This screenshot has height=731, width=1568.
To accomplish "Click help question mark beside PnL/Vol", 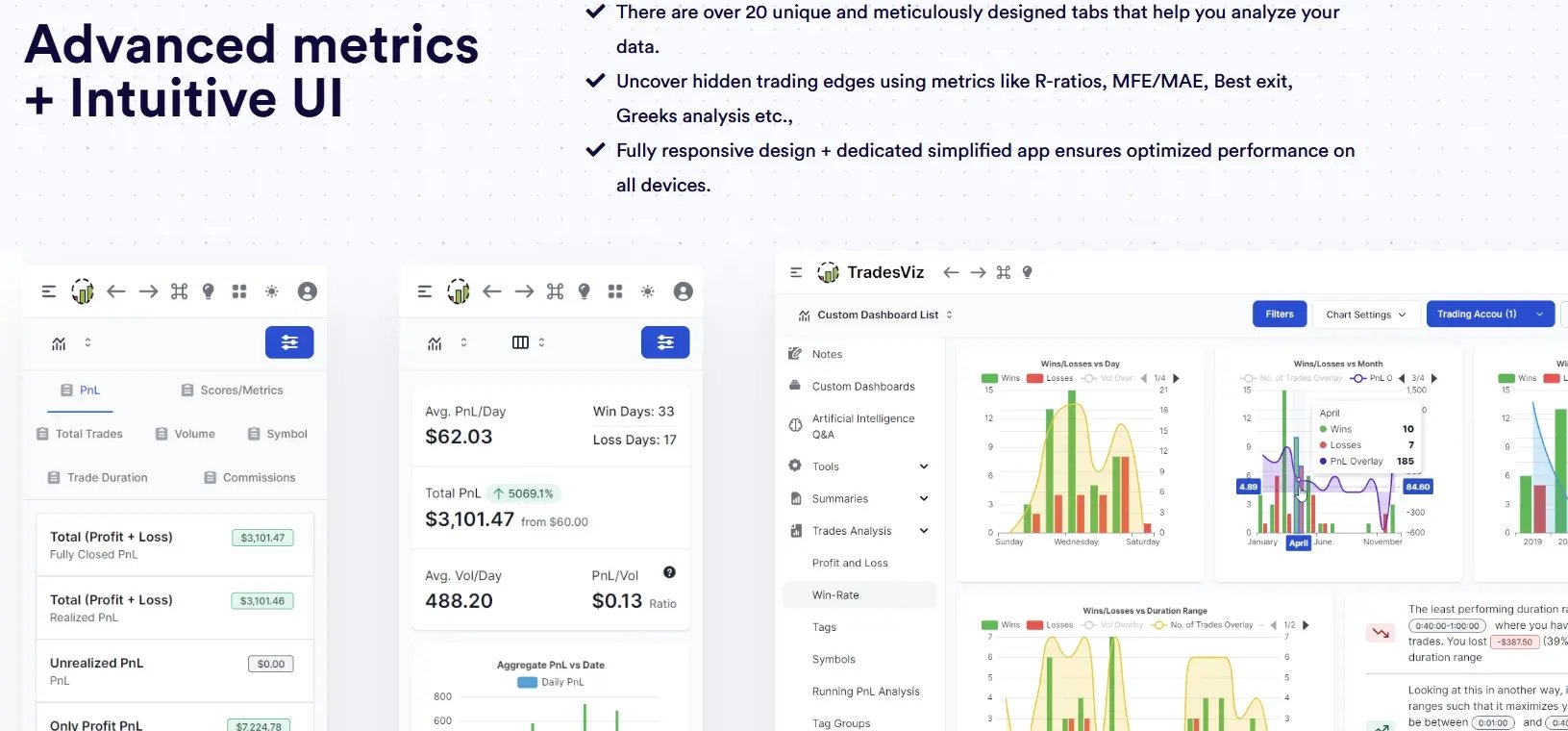I will click(x=669, y=572).
